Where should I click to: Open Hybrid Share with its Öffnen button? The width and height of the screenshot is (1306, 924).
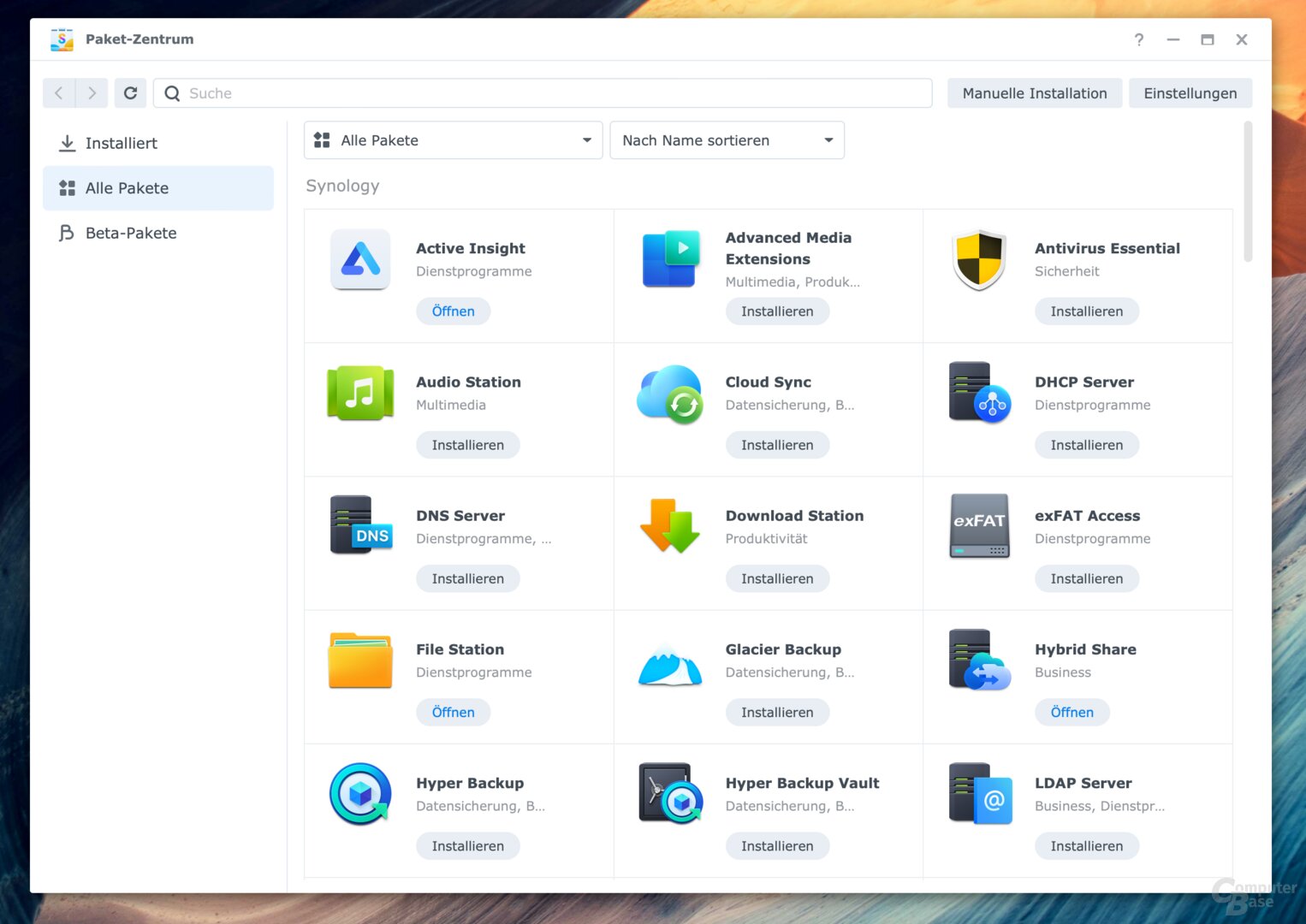tap(1072, 712)
